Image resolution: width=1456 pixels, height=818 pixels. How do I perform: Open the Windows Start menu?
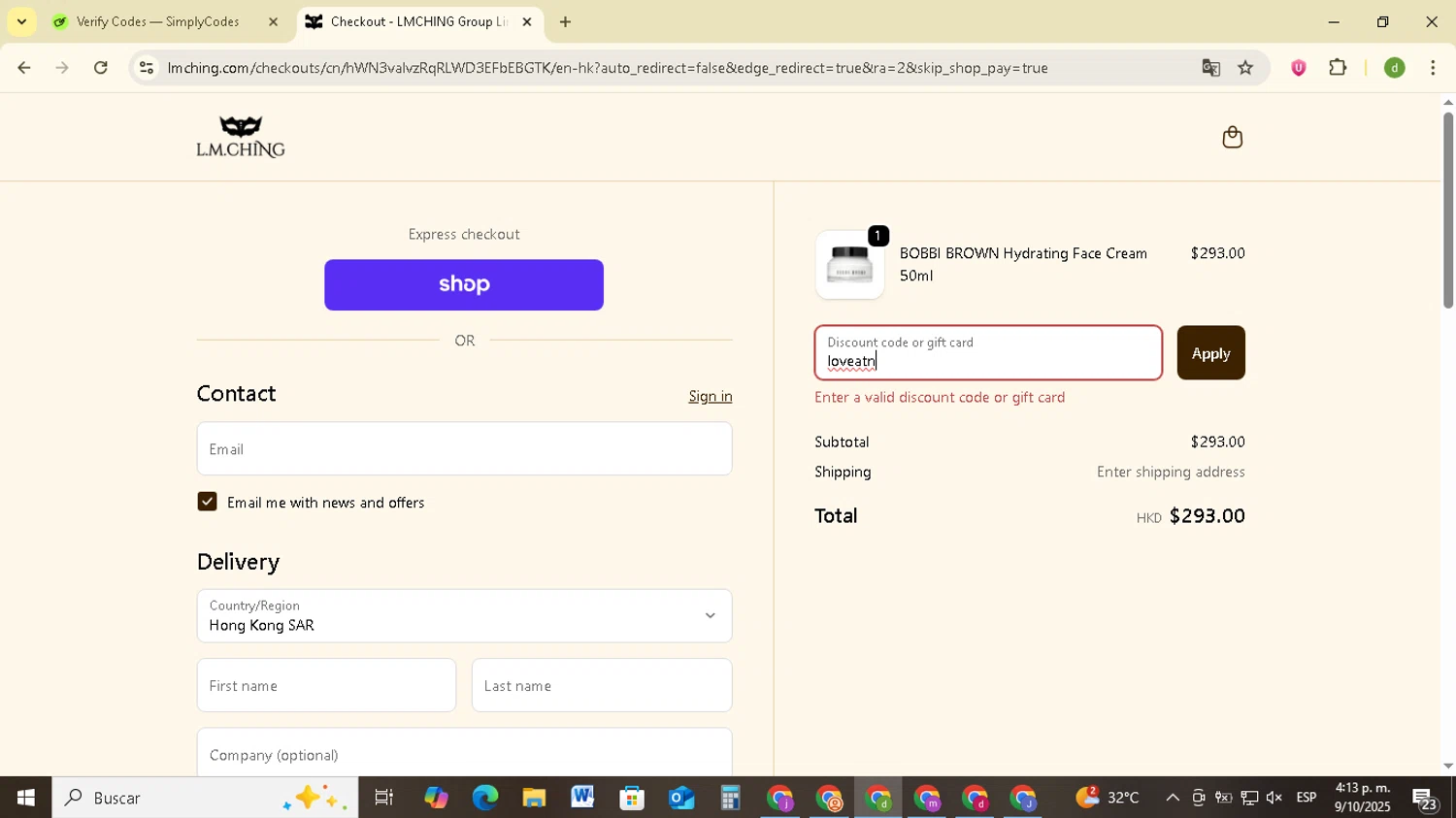25,798
